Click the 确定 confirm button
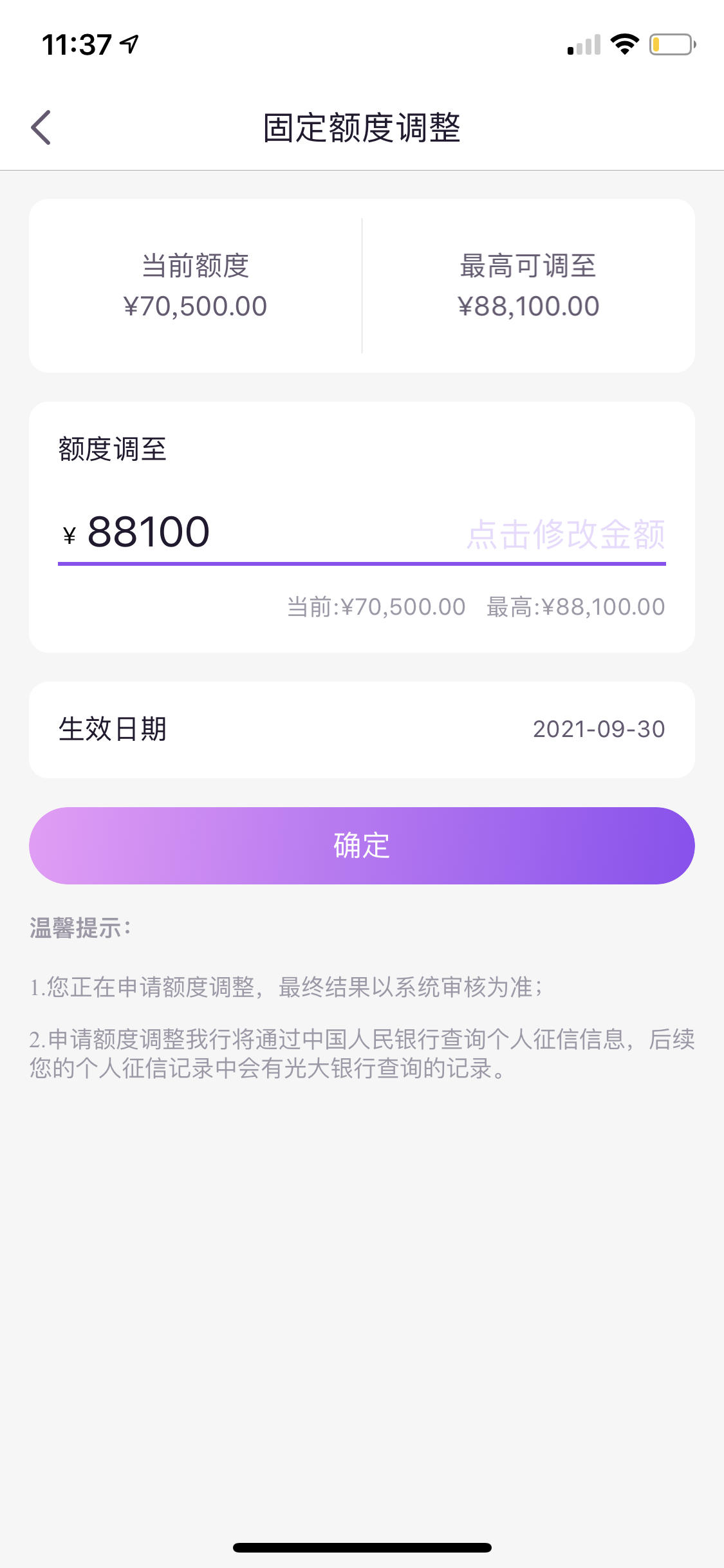 362,846
